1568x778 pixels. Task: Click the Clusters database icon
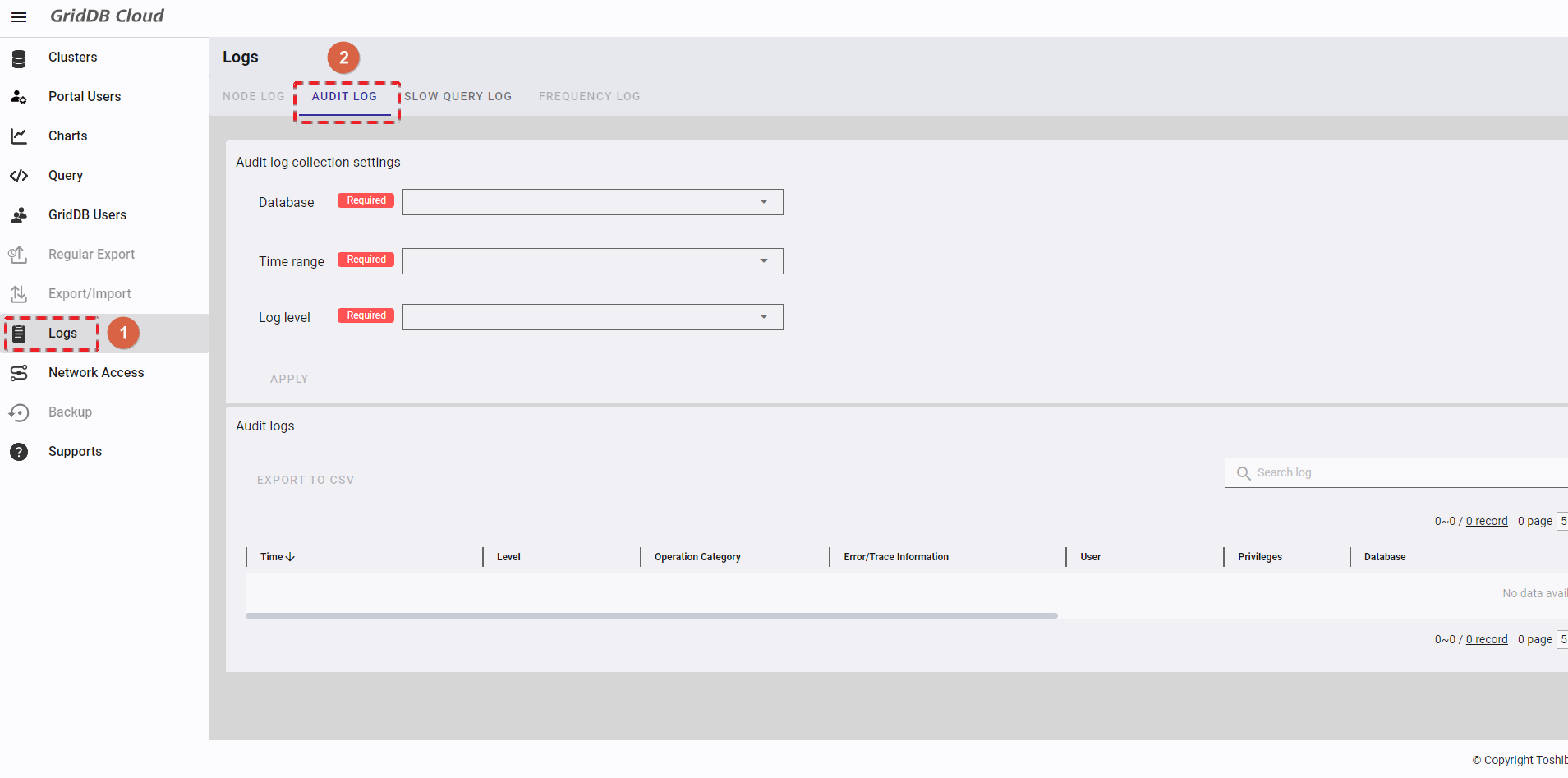click(19, 58)
